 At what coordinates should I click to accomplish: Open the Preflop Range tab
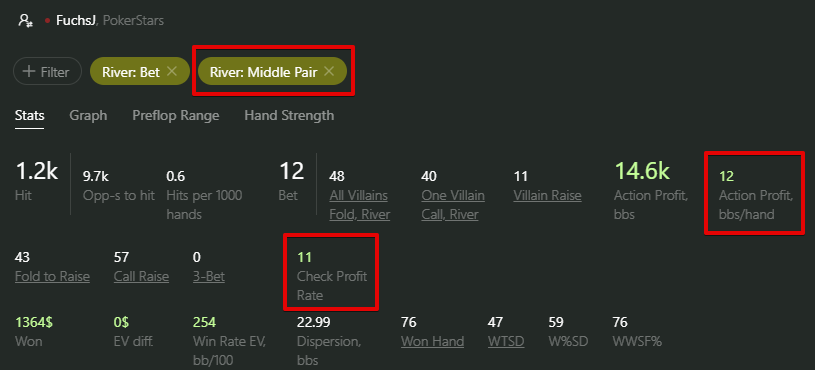point(176,115)
